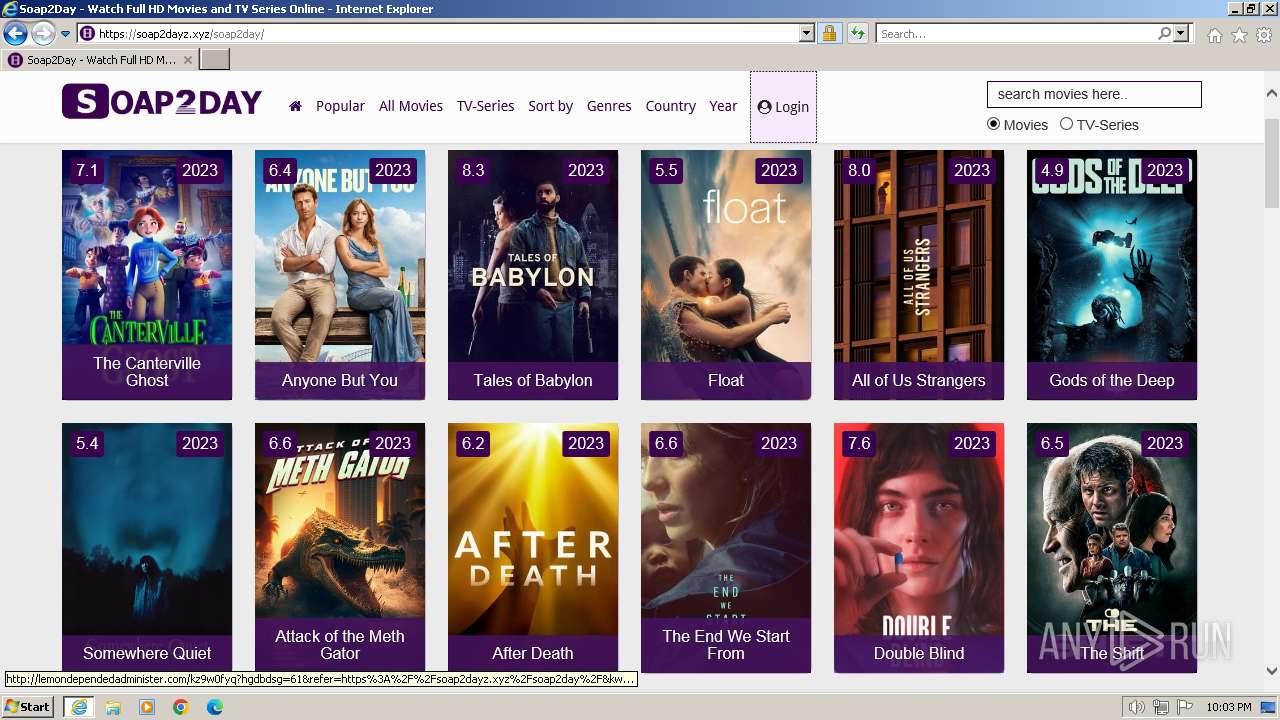This screenshot has height=720, width=1280.
Task: Open the All Movies menu item
Action: coord(411,106)
